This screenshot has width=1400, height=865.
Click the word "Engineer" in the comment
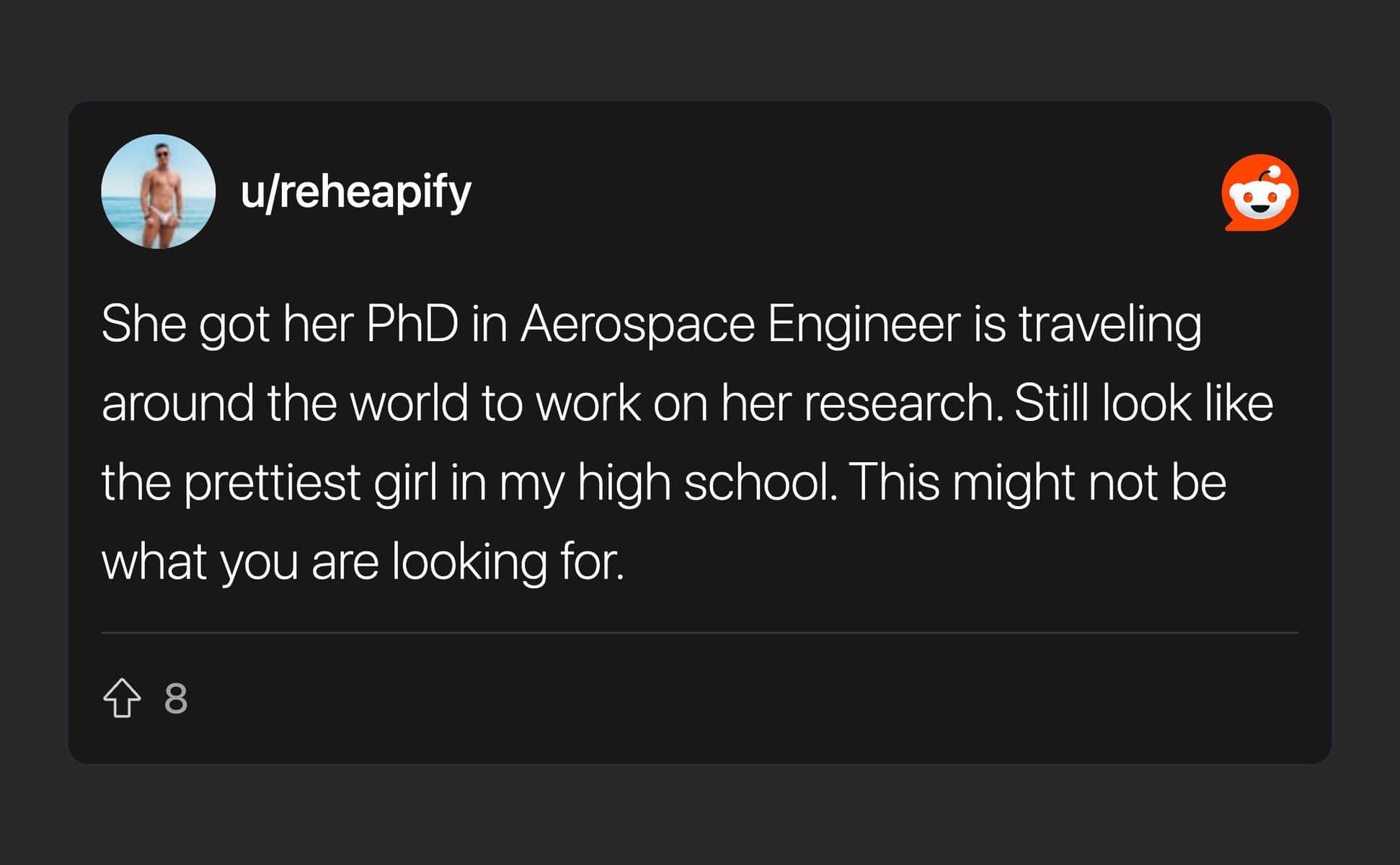[x=863, y=324]
